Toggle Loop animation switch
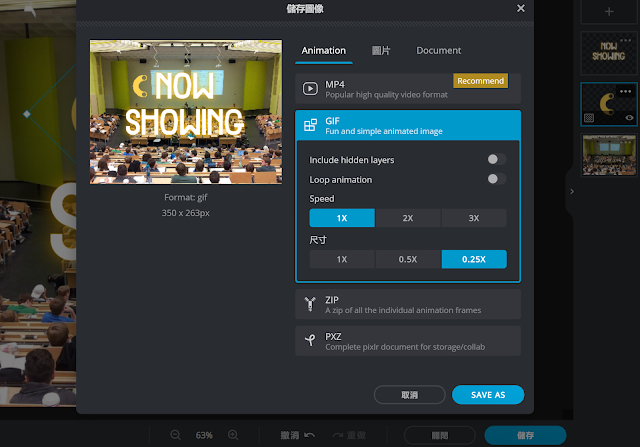 (495, 180)
